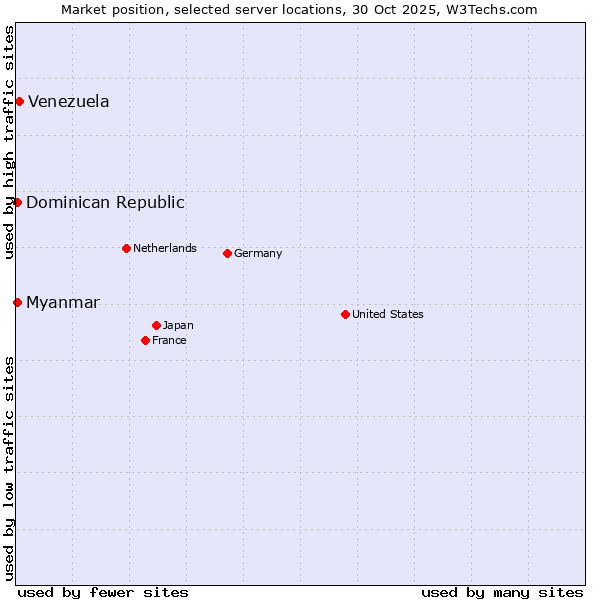Select the Dominican Republic red data point
Viewport: 600px width, 600px height.
(x=17, y=202)
